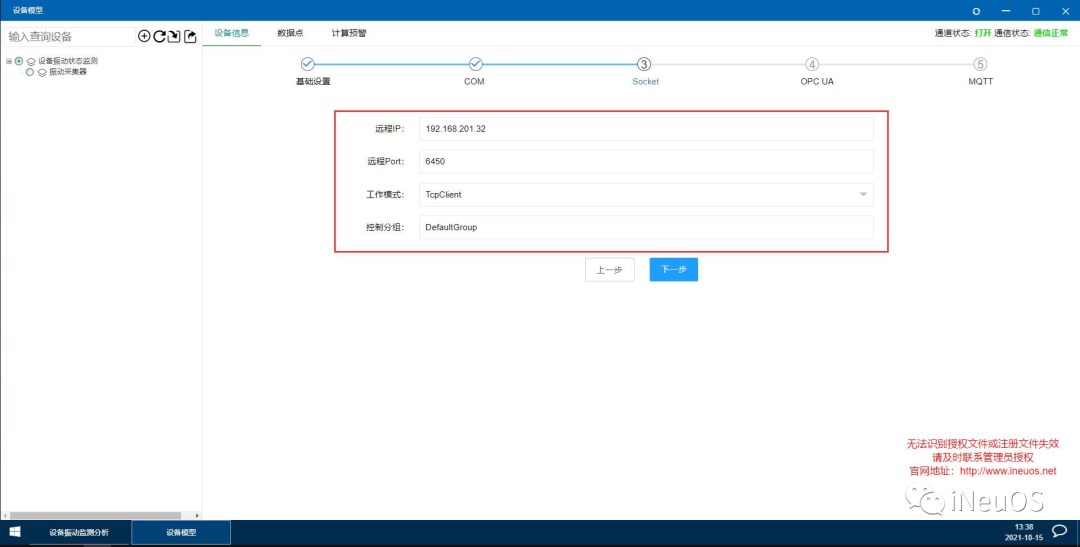
Task: Close the 设备模型 window
Action: (1065, 11)
